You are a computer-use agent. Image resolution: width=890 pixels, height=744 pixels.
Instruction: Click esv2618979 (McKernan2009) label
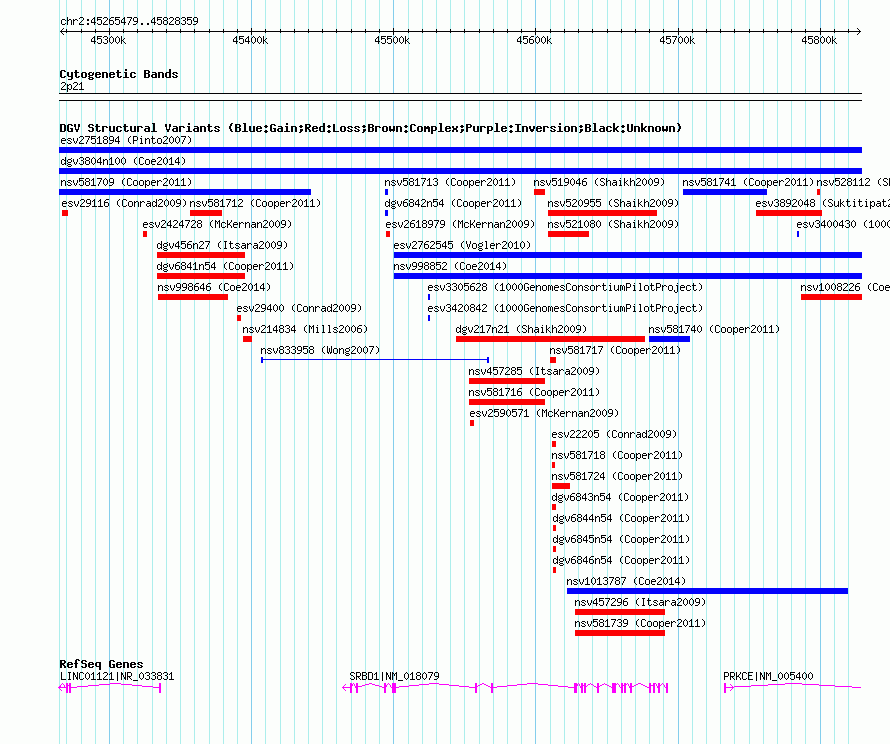click(x=460, y=224)
